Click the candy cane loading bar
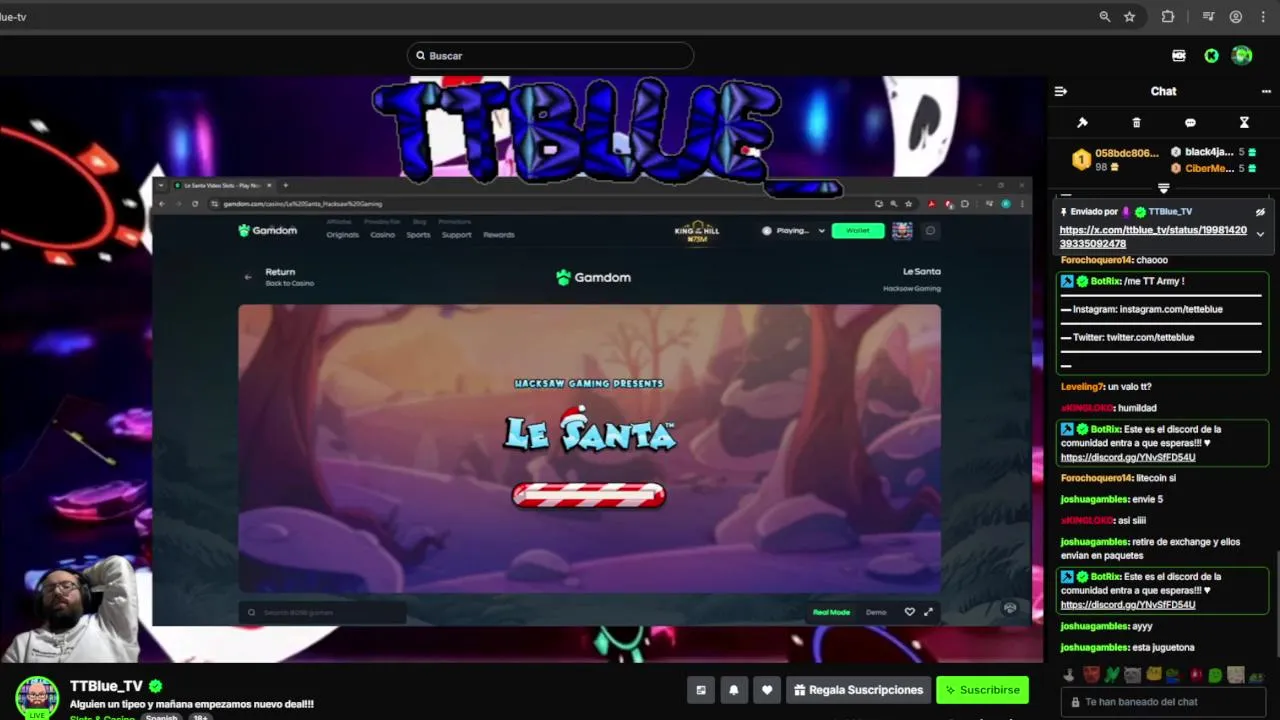This screenshot has height=720, width=1280. click(589, 495)
